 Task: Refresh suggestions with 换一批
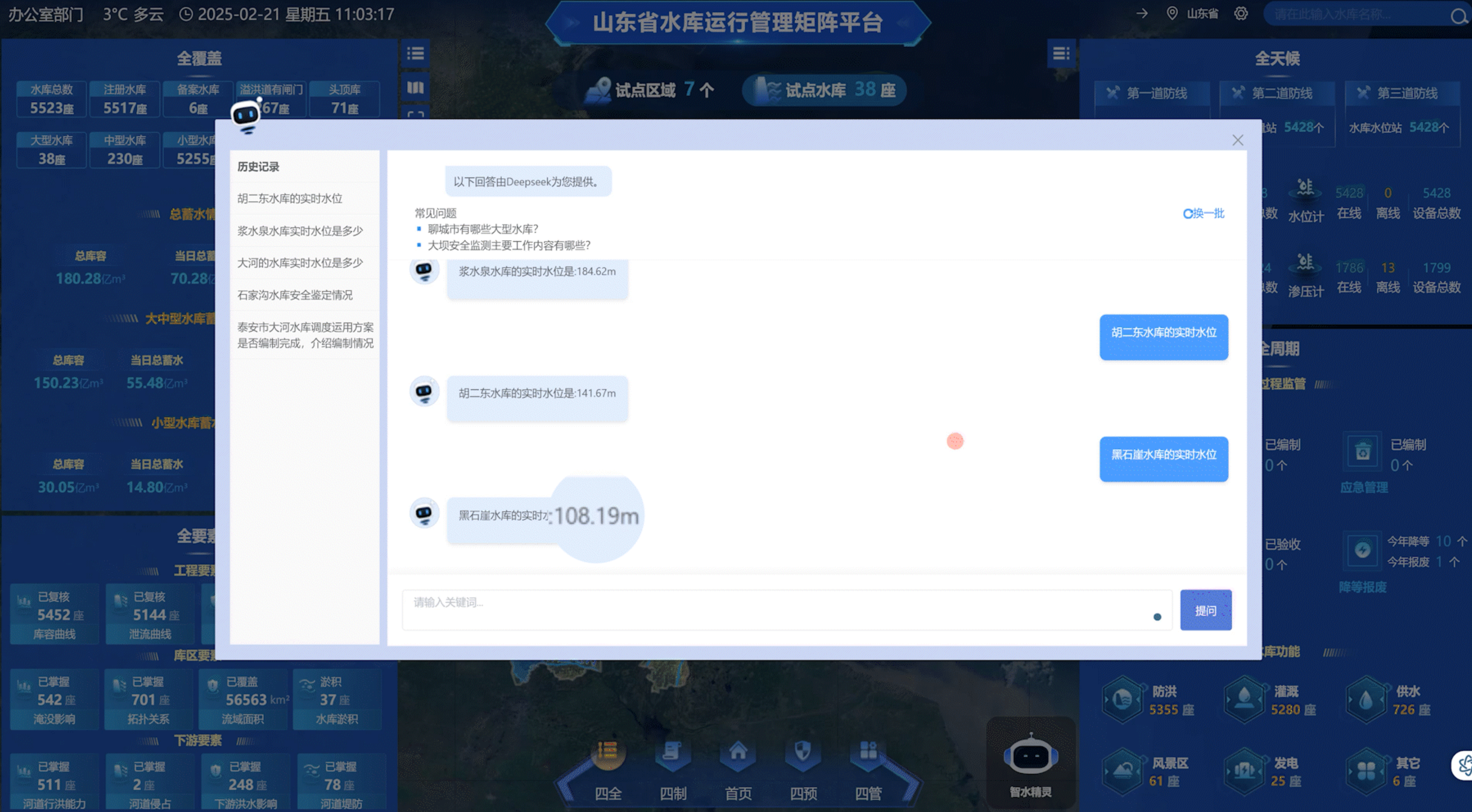1203,213
